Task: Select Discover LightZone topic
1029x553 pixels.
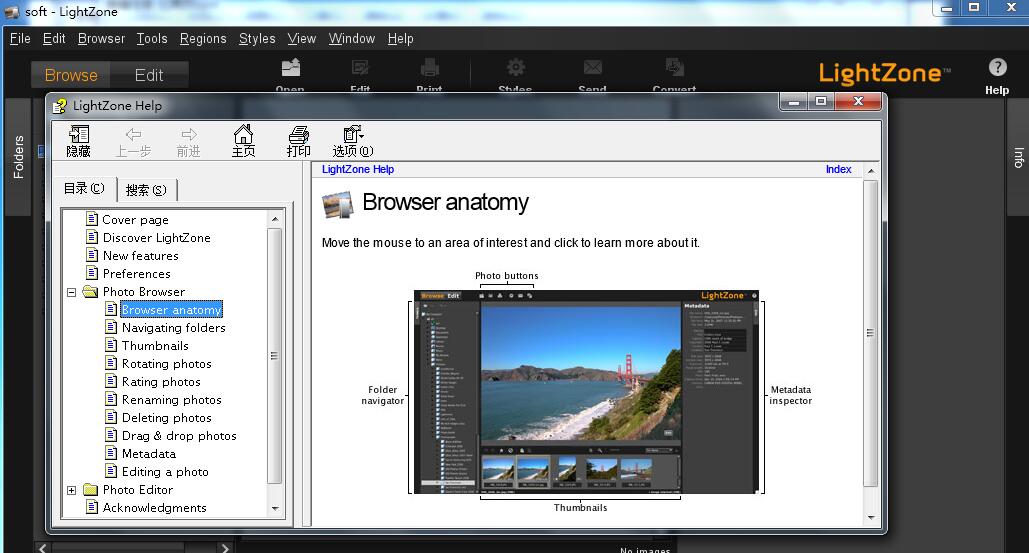Action: 156,237
